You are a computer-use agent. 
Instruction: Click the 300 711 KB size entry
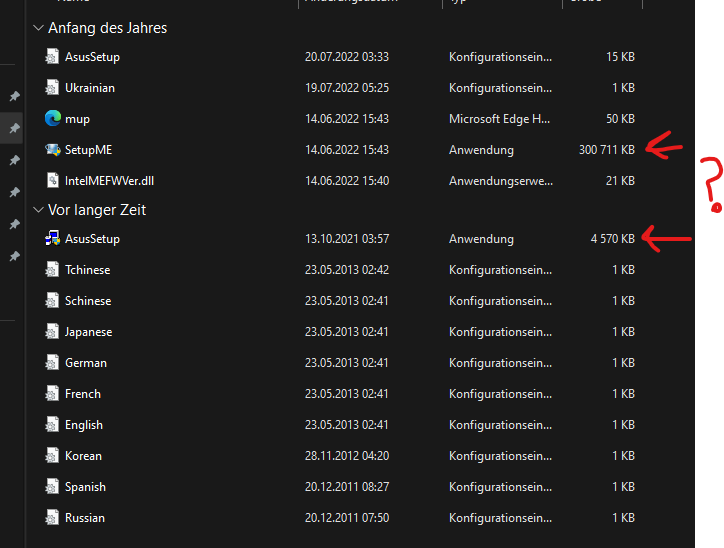point(607,150)
